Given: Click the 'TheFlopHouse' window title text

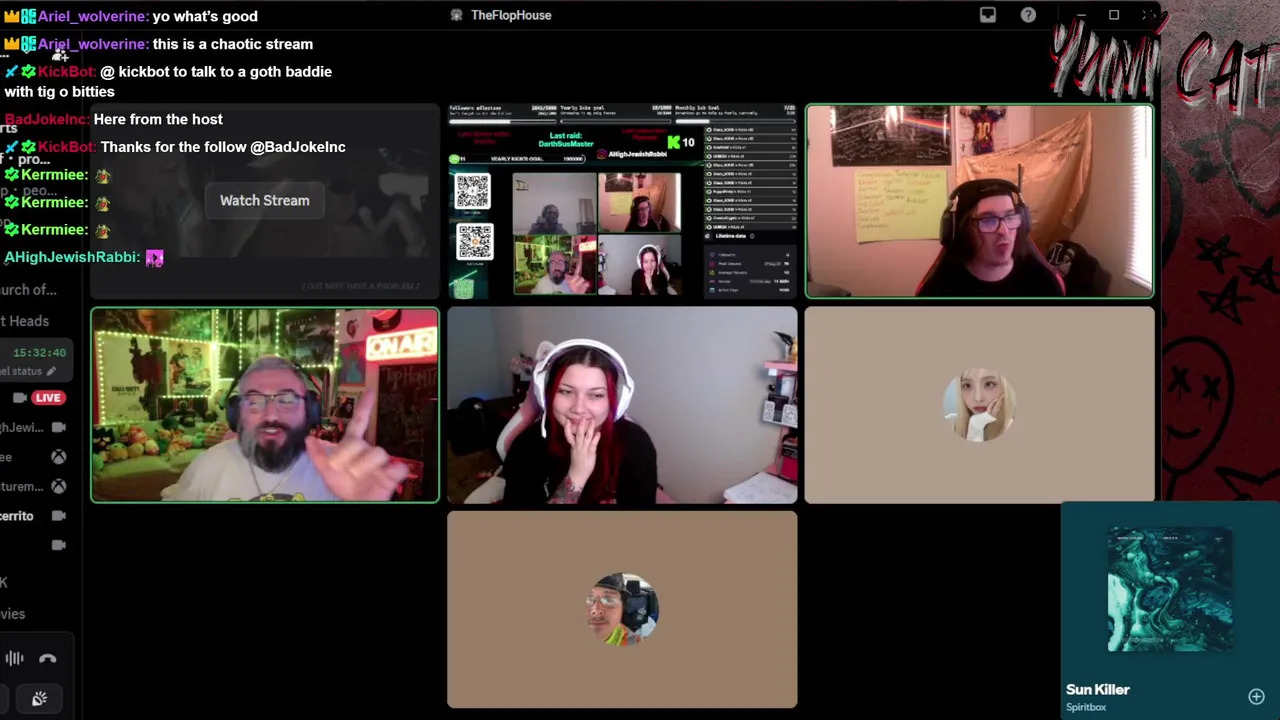Looking at the screenshot, I should coord(511,15).
